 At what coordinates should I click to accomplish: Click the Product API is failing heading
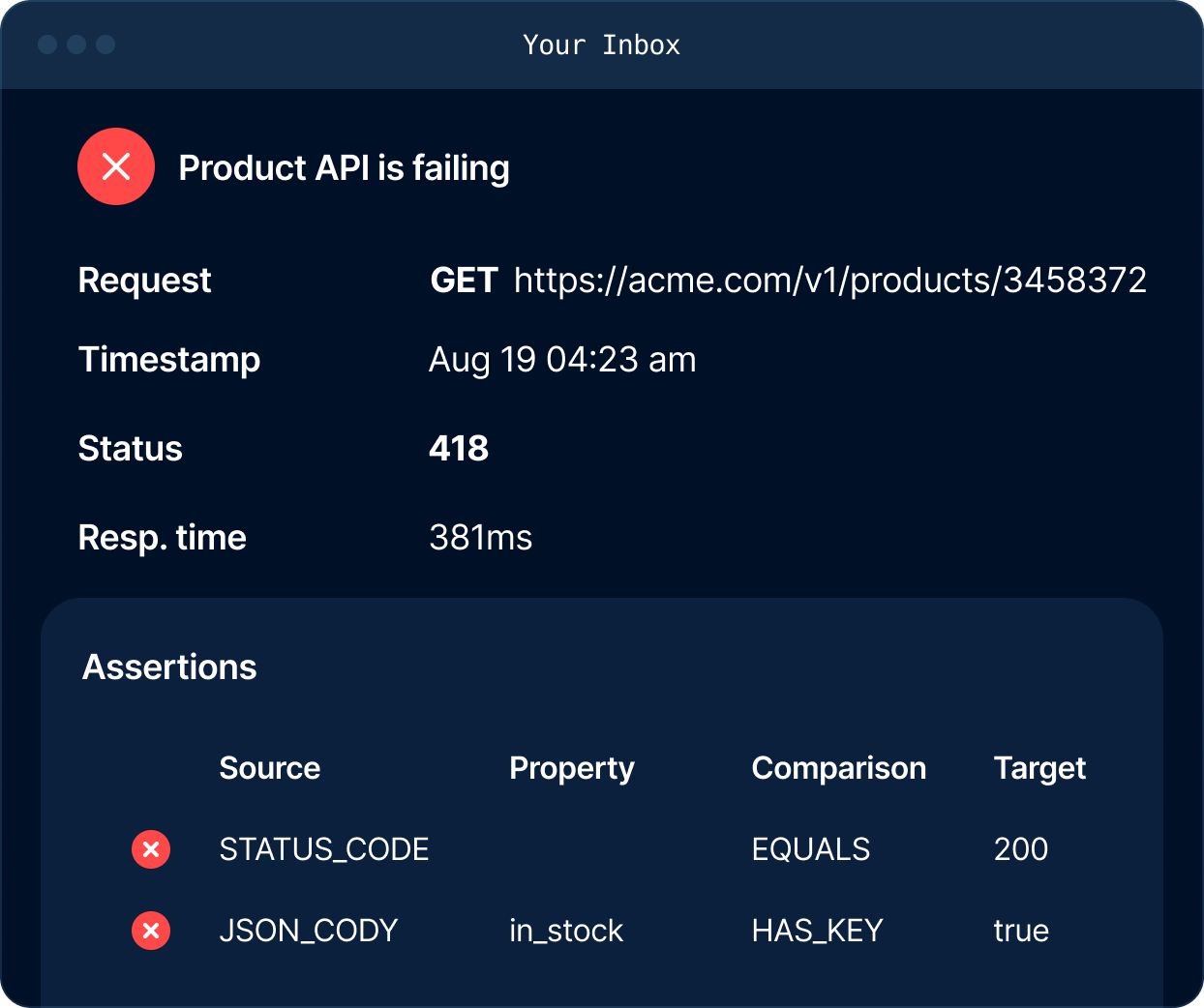(344, 168)
